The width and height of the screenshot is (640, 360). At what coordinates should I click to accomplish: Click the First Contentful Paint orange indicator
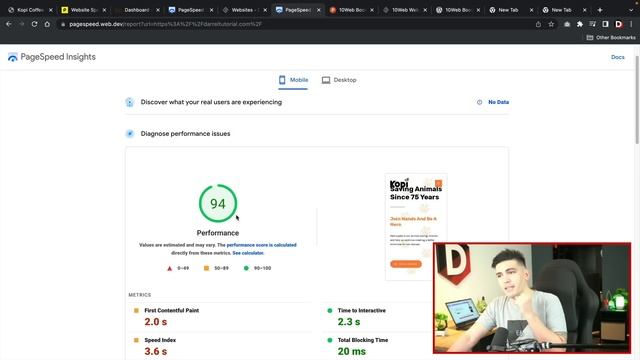(x=136, y=311)
